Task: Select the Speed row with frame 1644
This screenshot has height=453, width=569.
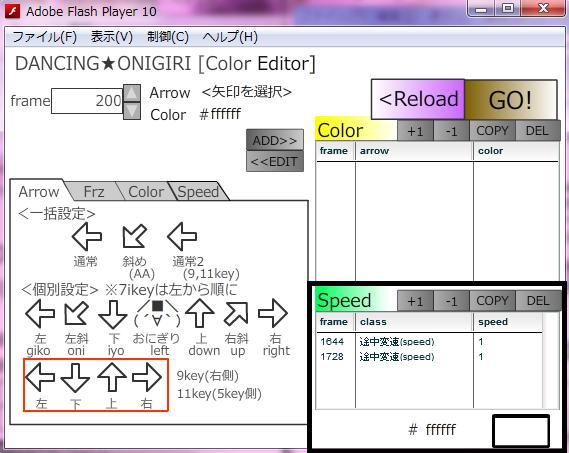Action: 429,342
